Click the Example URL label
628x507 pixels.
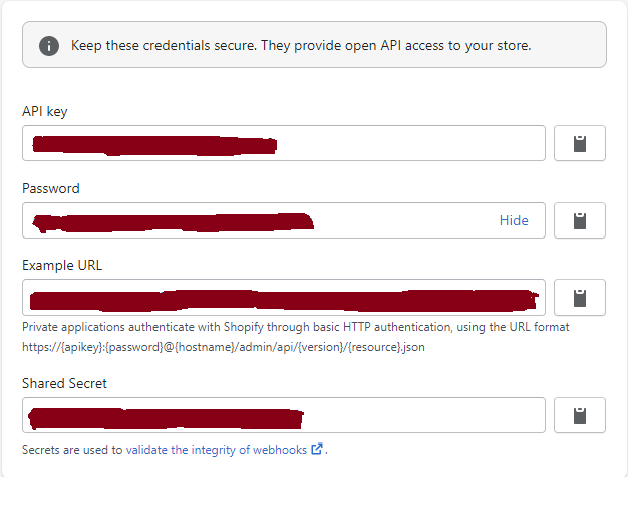click(62, 265)
